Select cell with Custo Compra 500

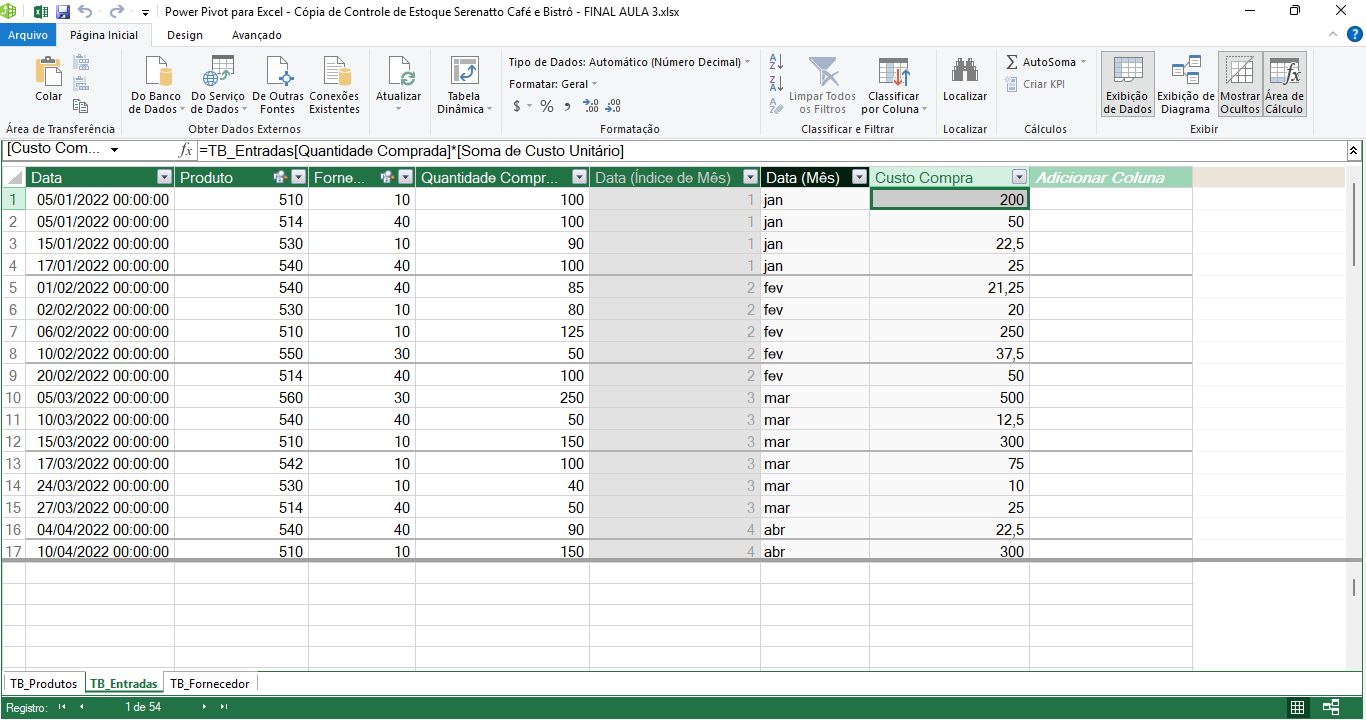pos(949,398)
